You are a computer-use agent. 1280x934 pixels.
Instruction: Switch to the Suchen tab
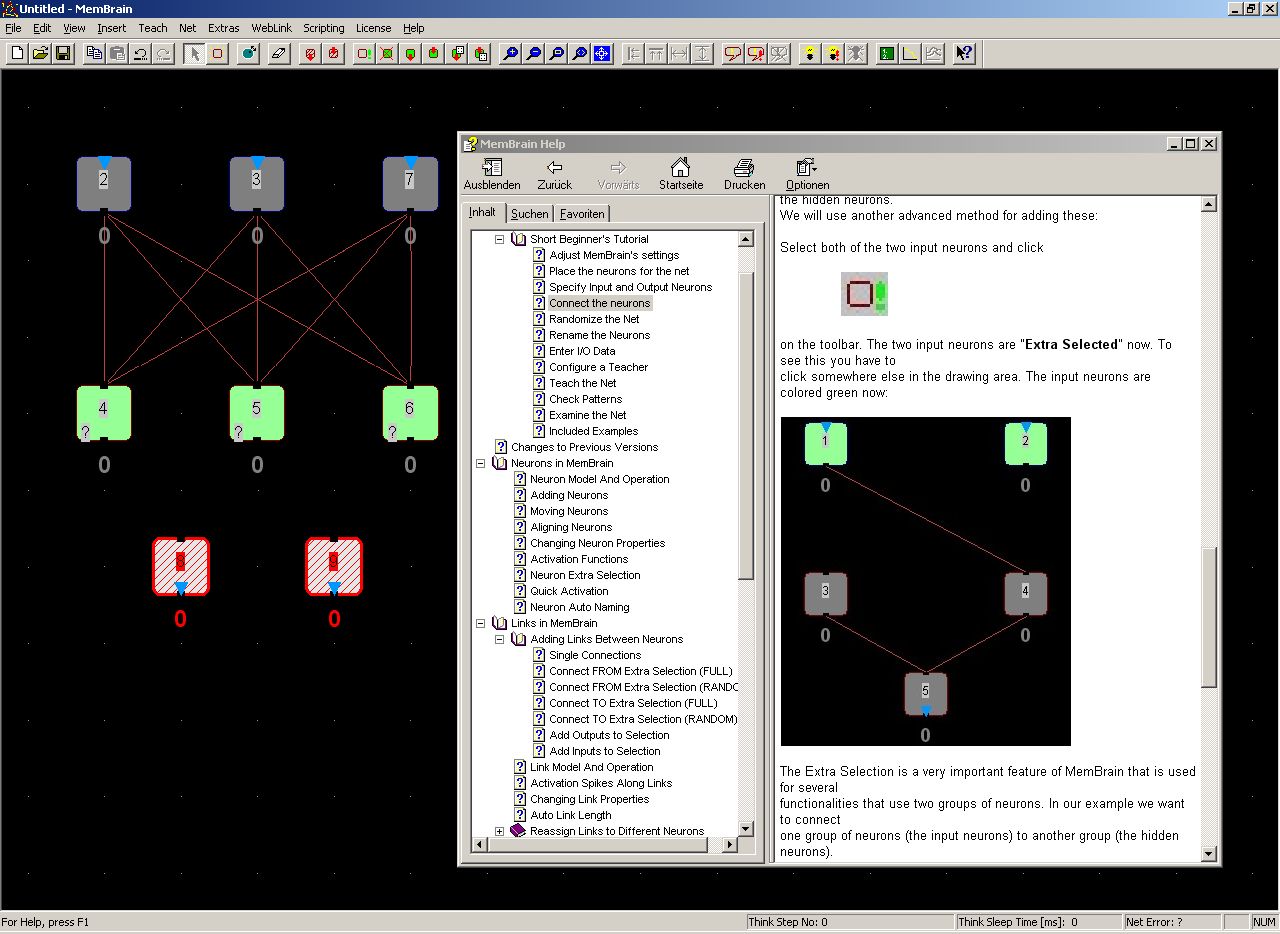click(x=529, y=213)
